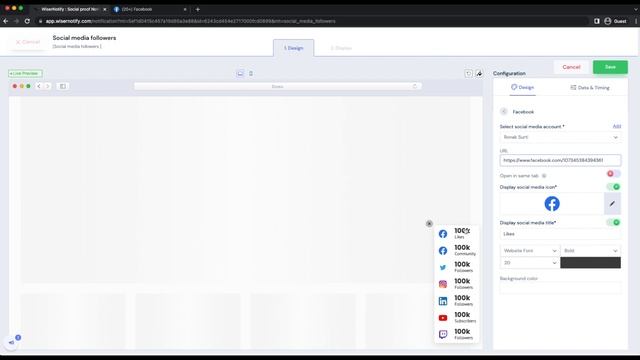Click the Add link for social media account

click(617, 127)
